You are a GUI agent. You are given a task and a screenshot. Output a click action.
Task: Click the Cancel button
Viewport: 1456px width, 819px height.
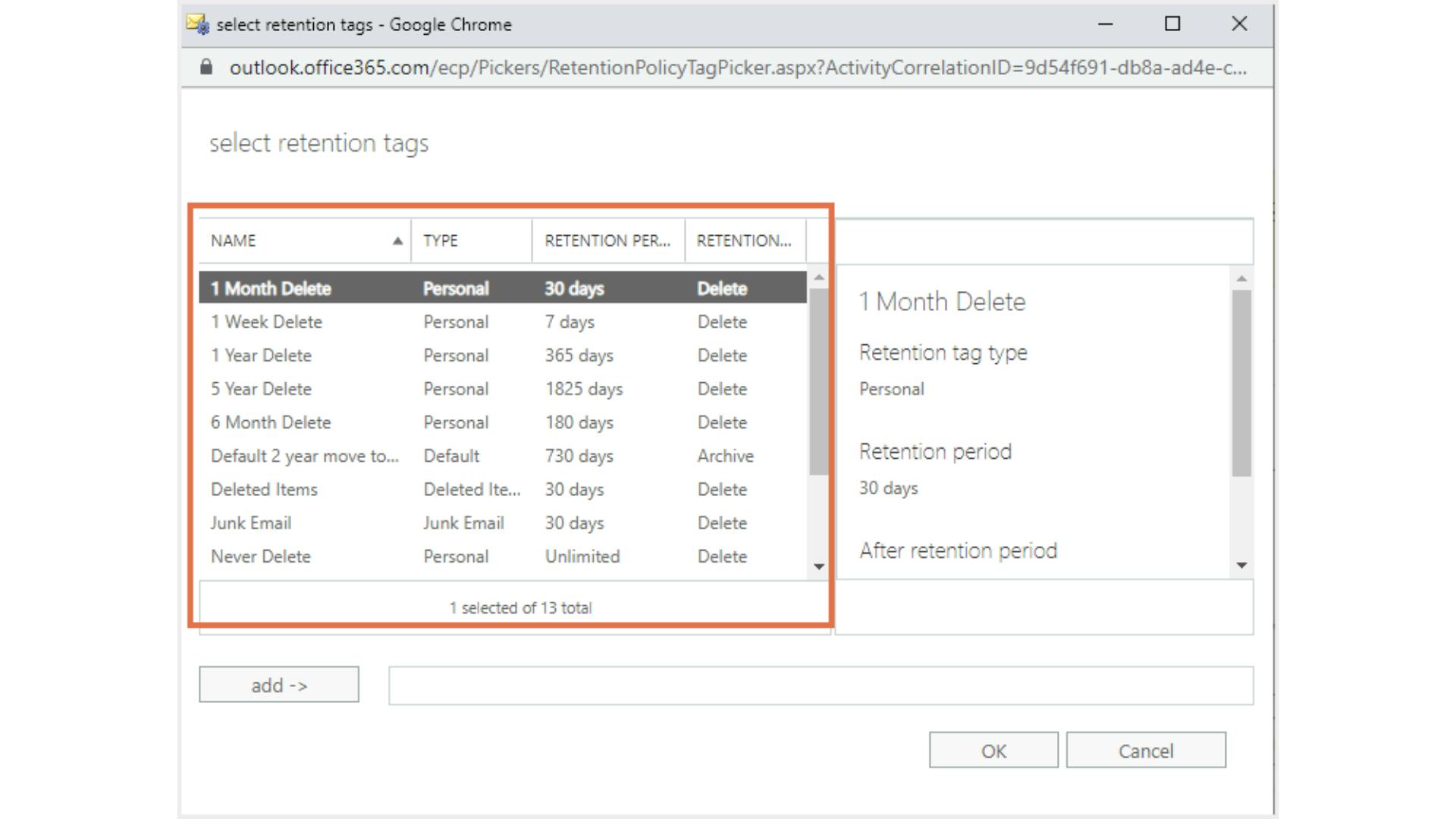point(1145,751)
